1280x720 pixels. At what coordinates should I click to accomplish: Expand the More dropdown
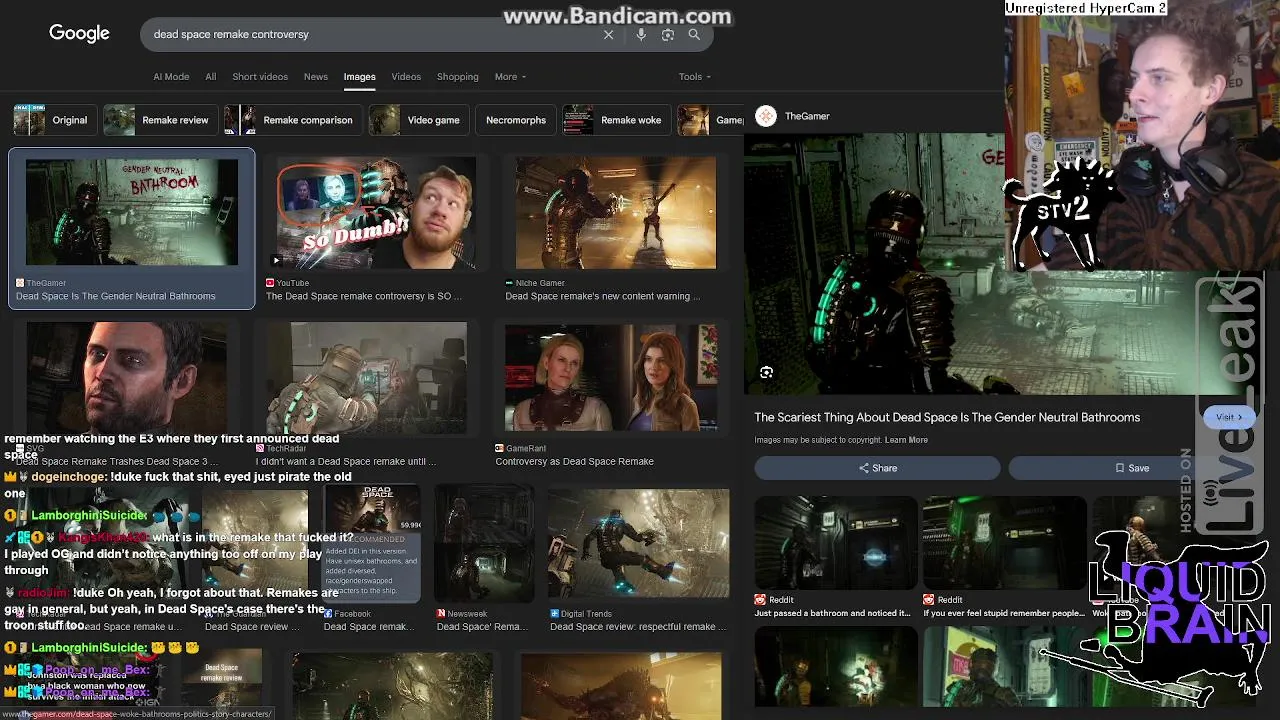tap(510, 77)
